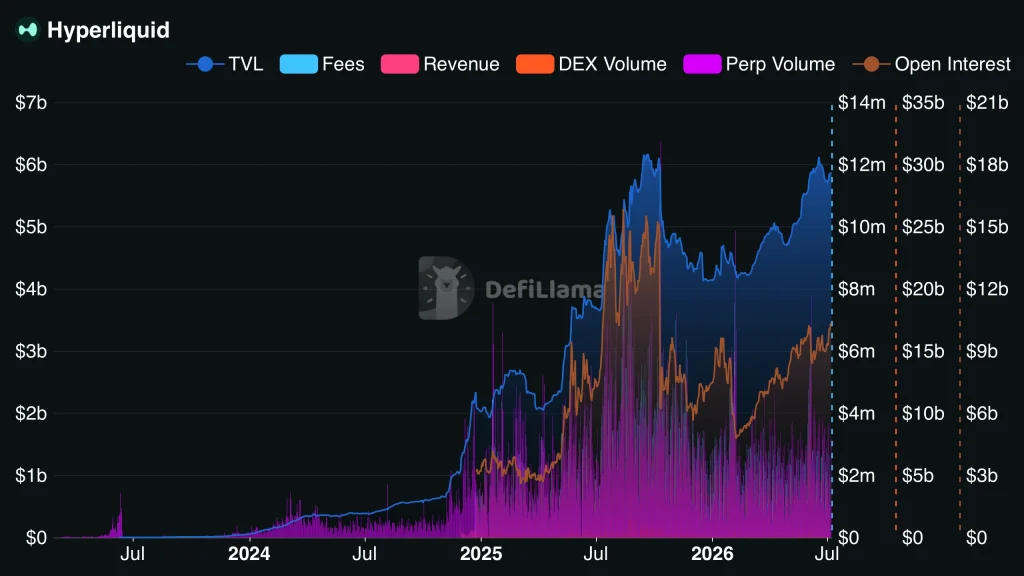Click the TVL blue line marker icon
The width and height of the screenshot is (1024, 576).
205,64
